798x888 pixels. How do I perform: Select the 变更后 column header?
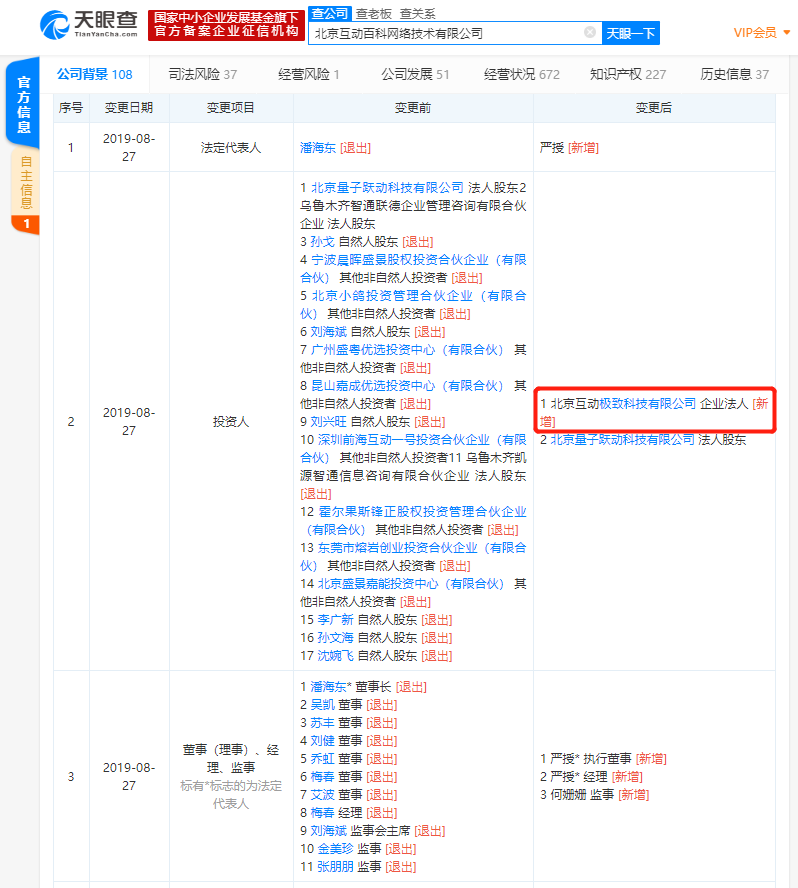tap(654, 108)
